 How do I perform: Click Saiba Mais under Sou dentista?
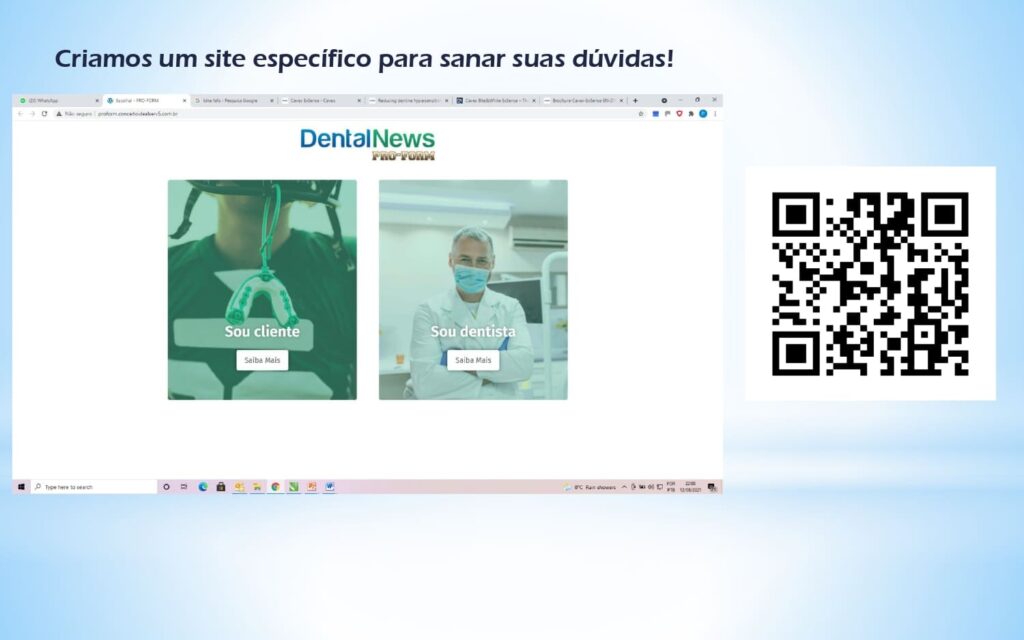coord(473,360)
